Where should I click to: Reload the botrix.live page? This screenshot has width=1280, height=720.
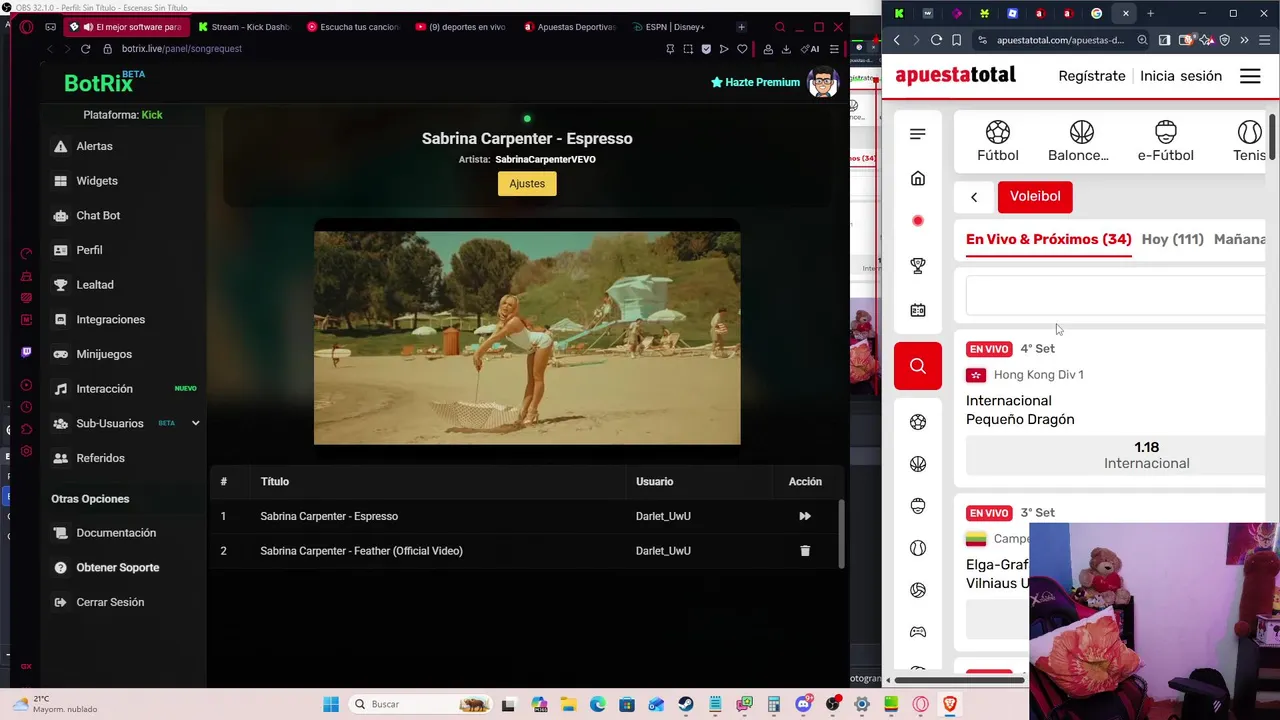point(85,49)
